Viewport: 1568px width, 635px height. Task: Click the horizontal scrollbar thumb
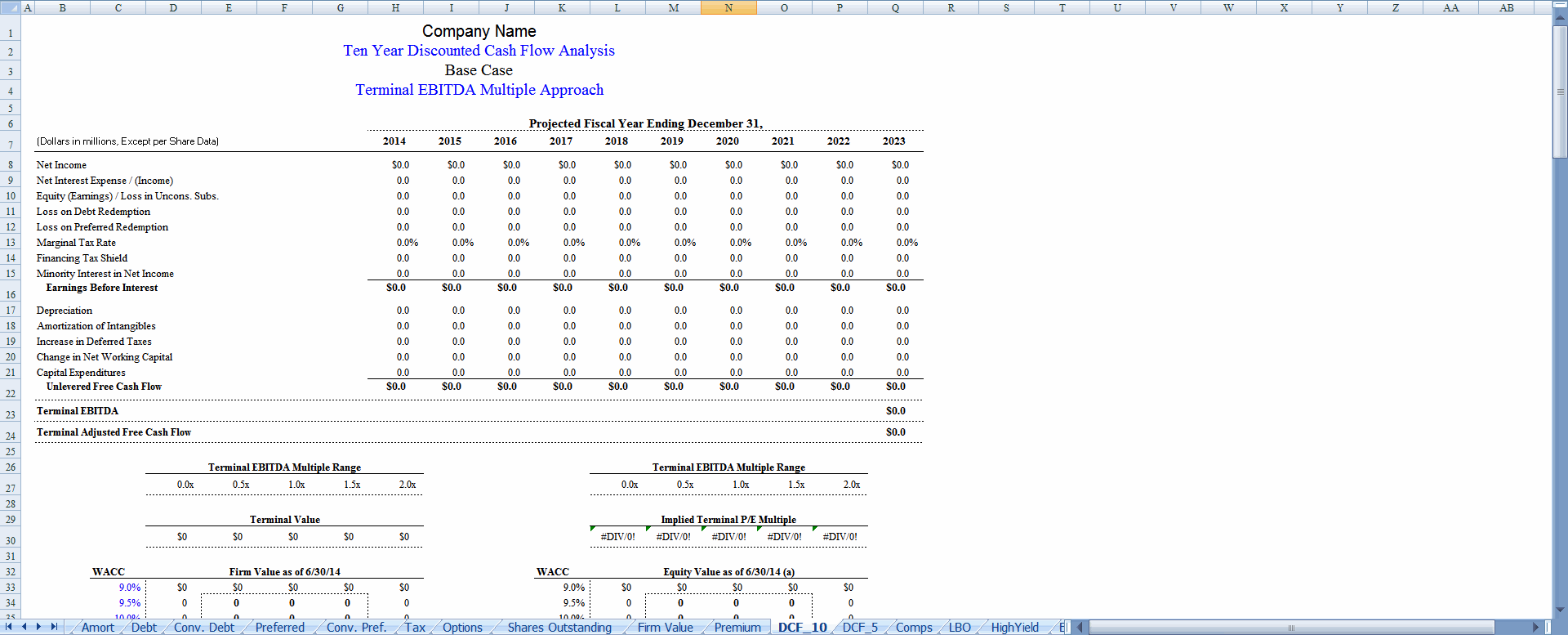click(x=1291, y=628)
